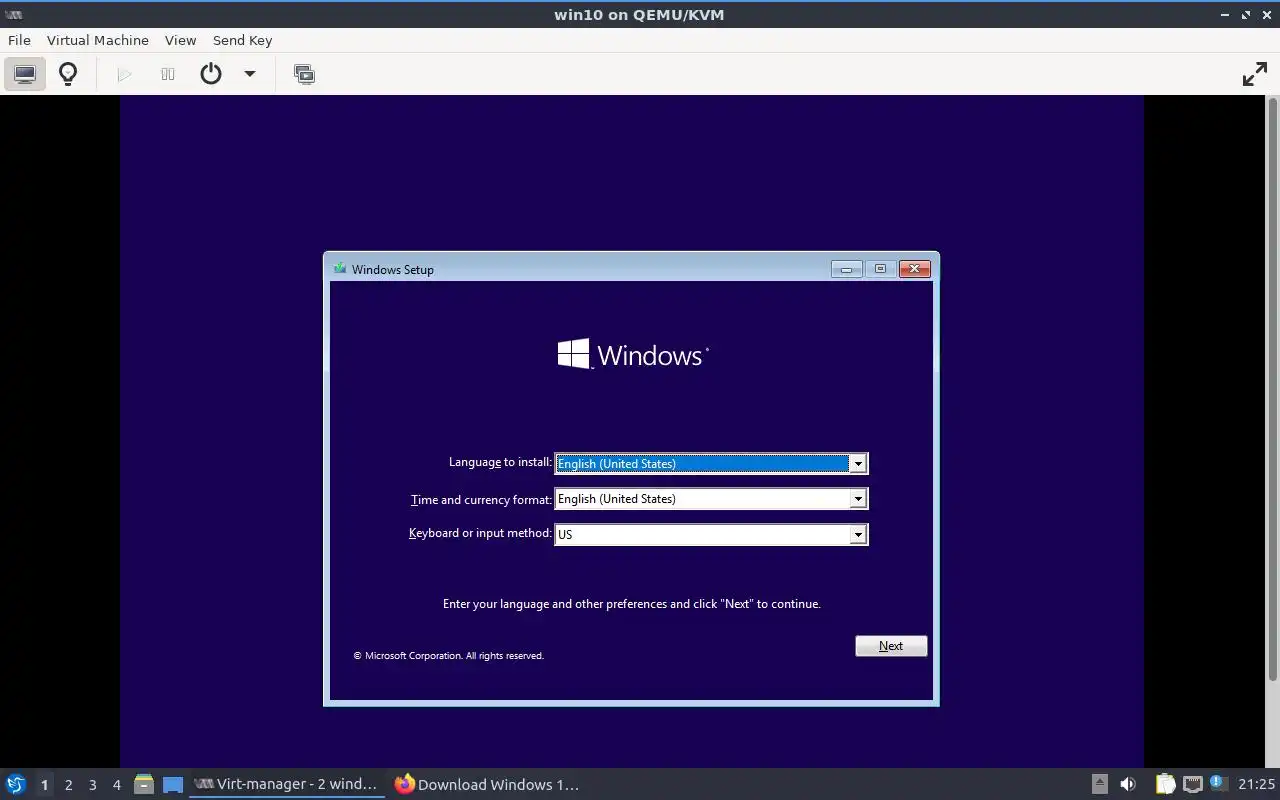1280x800 pixels.
Task: Maximize the win10 on QEMU/KVM window
Action: [1246, 14]
